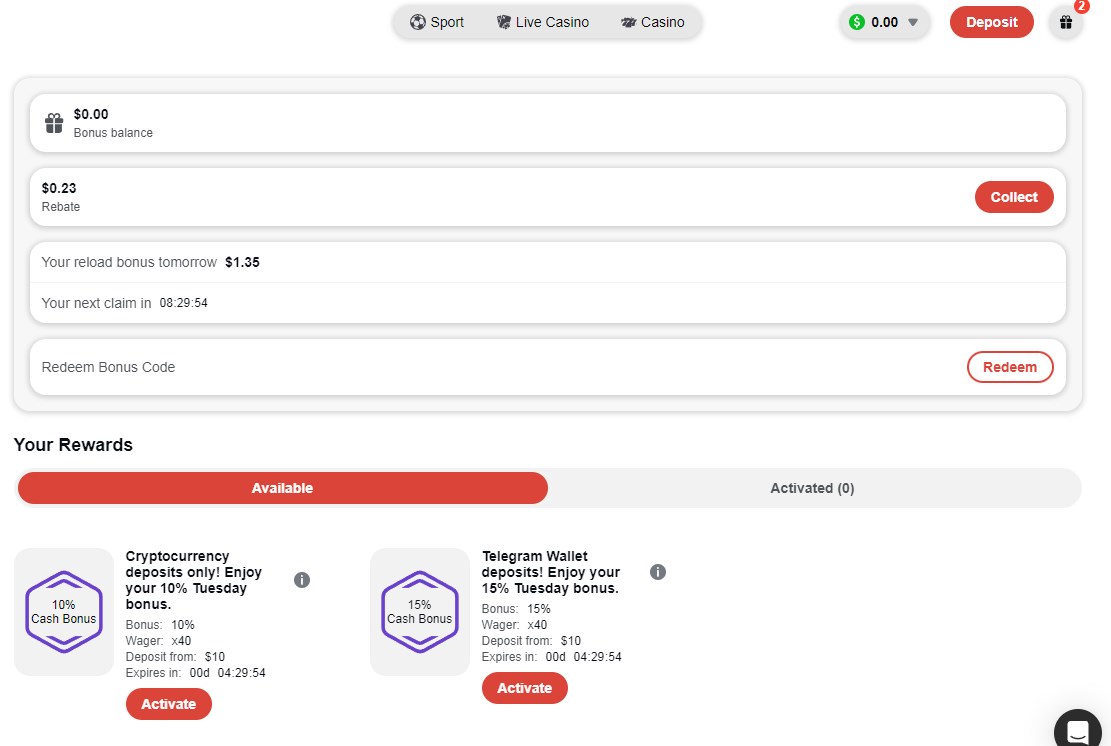Viewport: 1111px width, 746px height.
Task: Click the green dollar currency icon
Action: (x=857, y=22)
